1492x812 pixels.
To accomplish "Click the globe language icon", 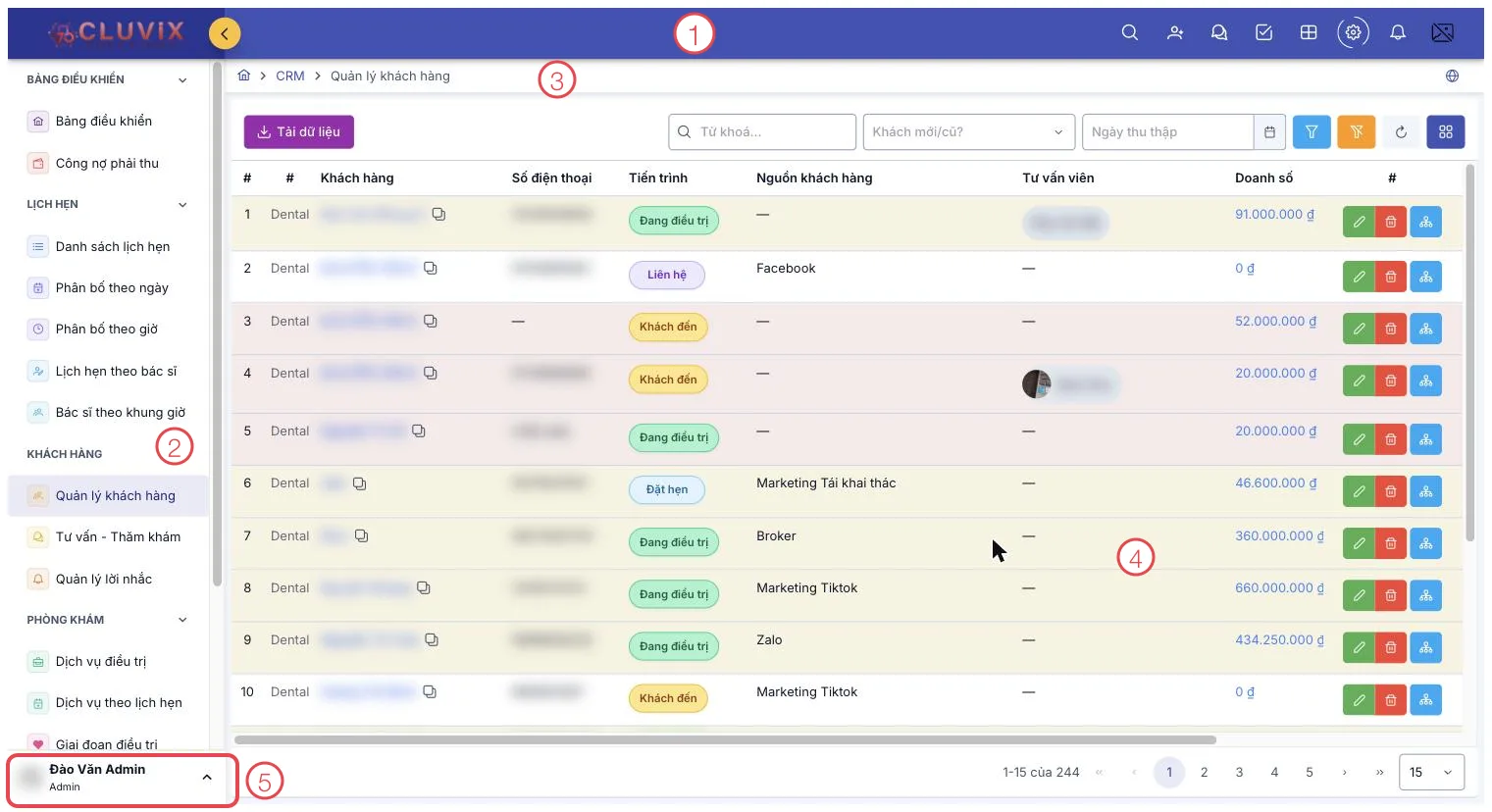I will tap(1452, 76).
